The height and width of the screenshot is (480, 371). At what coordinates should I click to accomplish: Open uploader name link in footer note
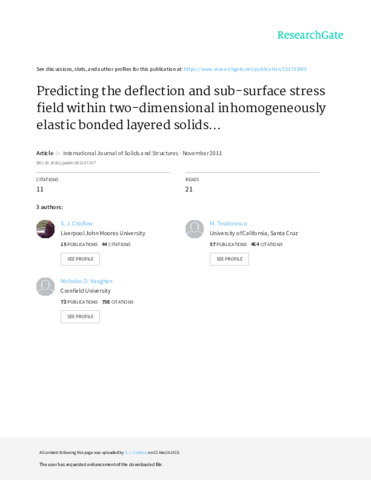[136, 452]
